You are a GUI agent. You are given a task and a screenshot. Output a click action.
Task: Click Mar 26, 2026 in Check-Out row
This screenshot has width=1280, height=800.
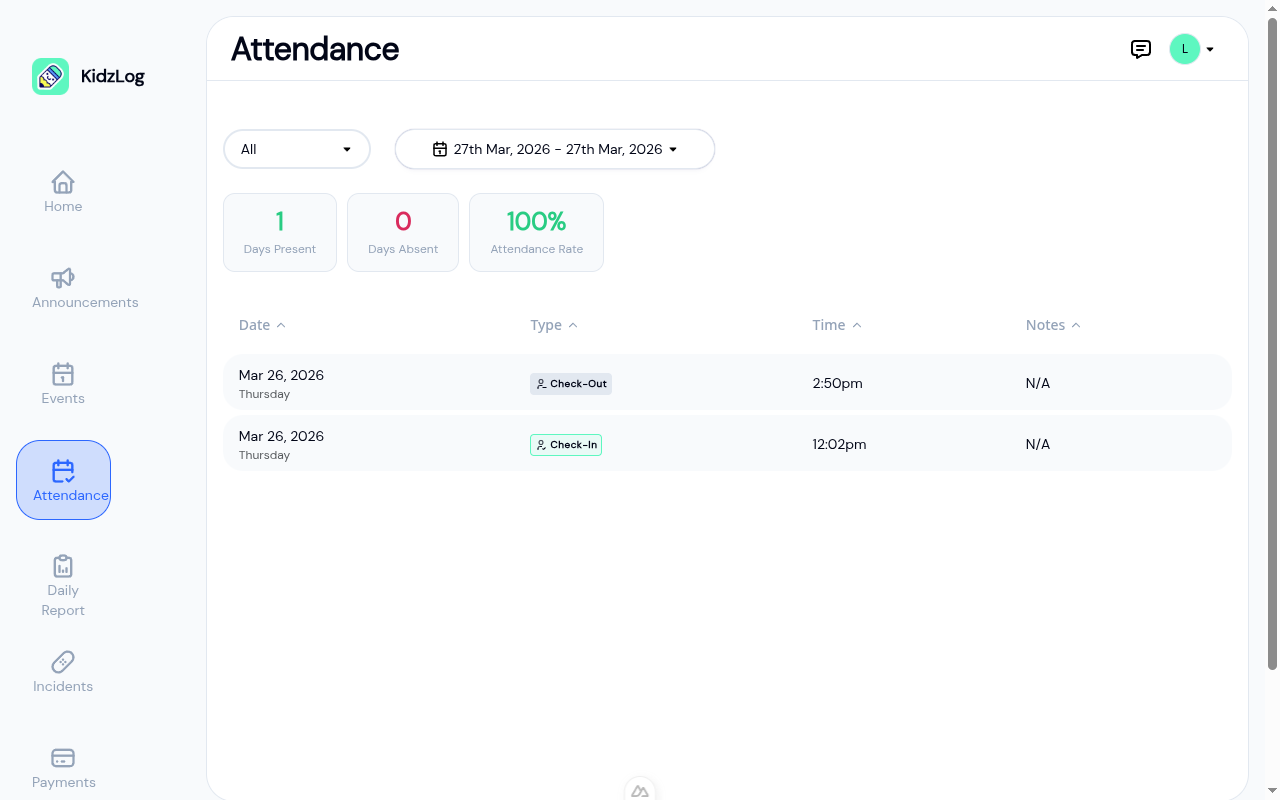click(281, 375)
